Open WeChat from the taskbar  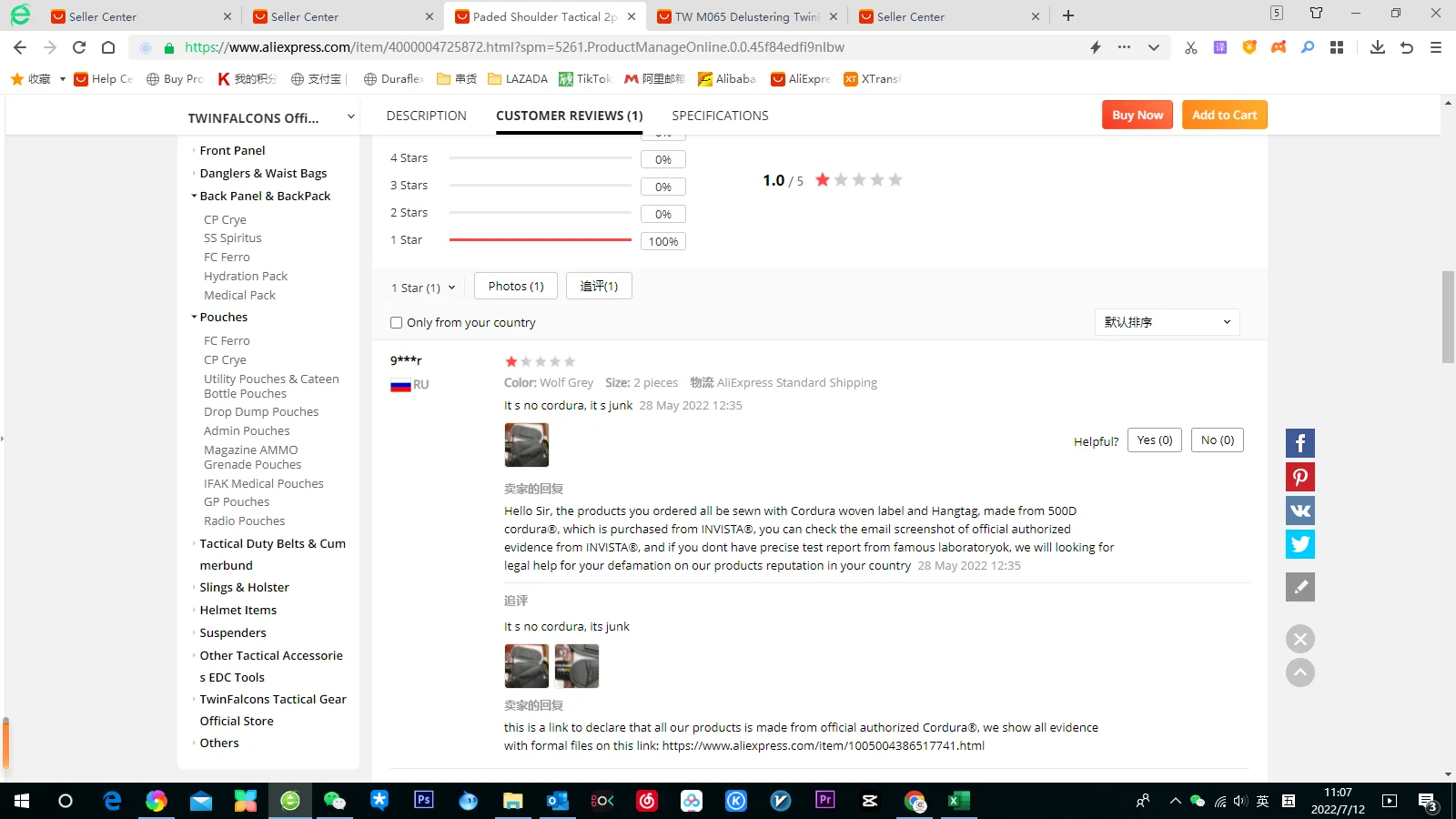pyautogui.click(x=335, y=801)
